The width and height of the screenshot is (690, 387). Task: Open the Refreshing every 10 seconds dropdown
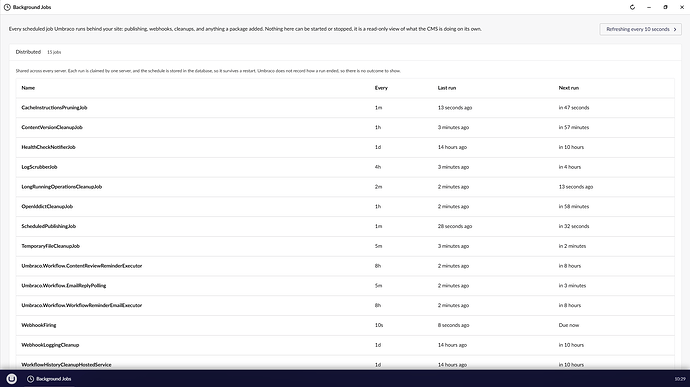[x=640, y=29]
